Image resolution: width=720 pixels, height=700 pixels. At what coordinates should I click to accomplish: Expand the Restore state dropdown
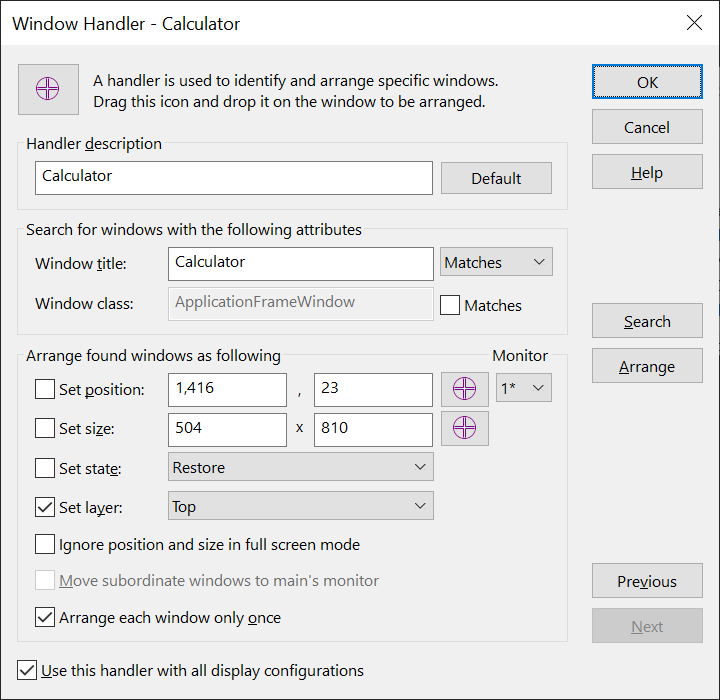click(x=301, y=467)
